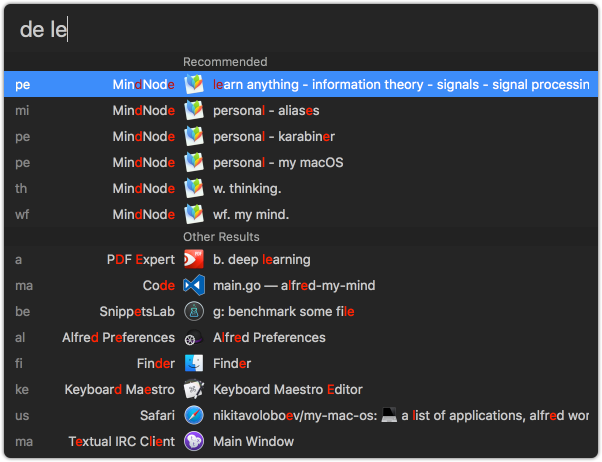Click into the 'de le' search field
The image size is (602, 462).
300,29
